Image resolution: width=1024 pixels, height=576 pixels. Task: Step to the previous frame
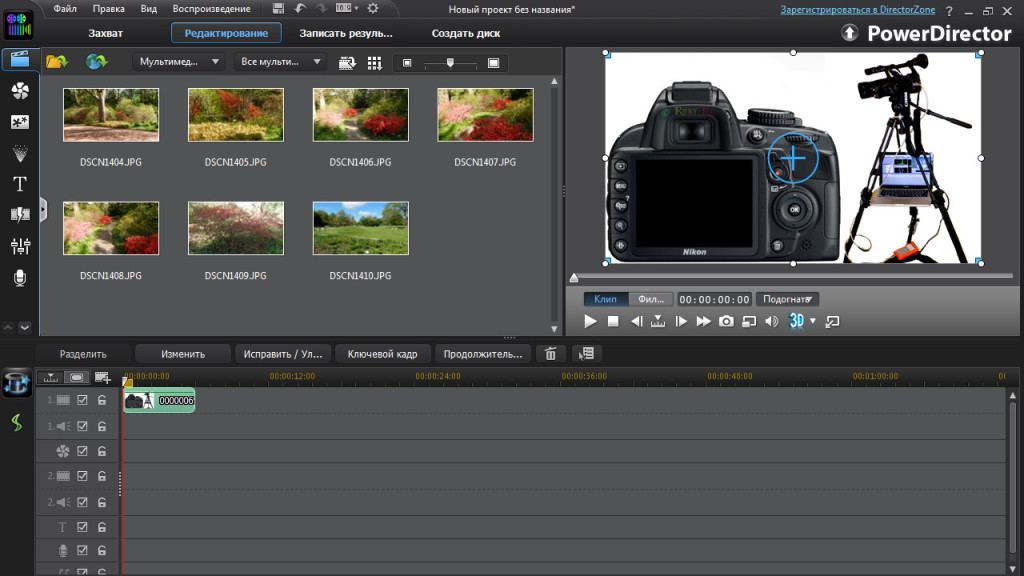pos(636,321)
